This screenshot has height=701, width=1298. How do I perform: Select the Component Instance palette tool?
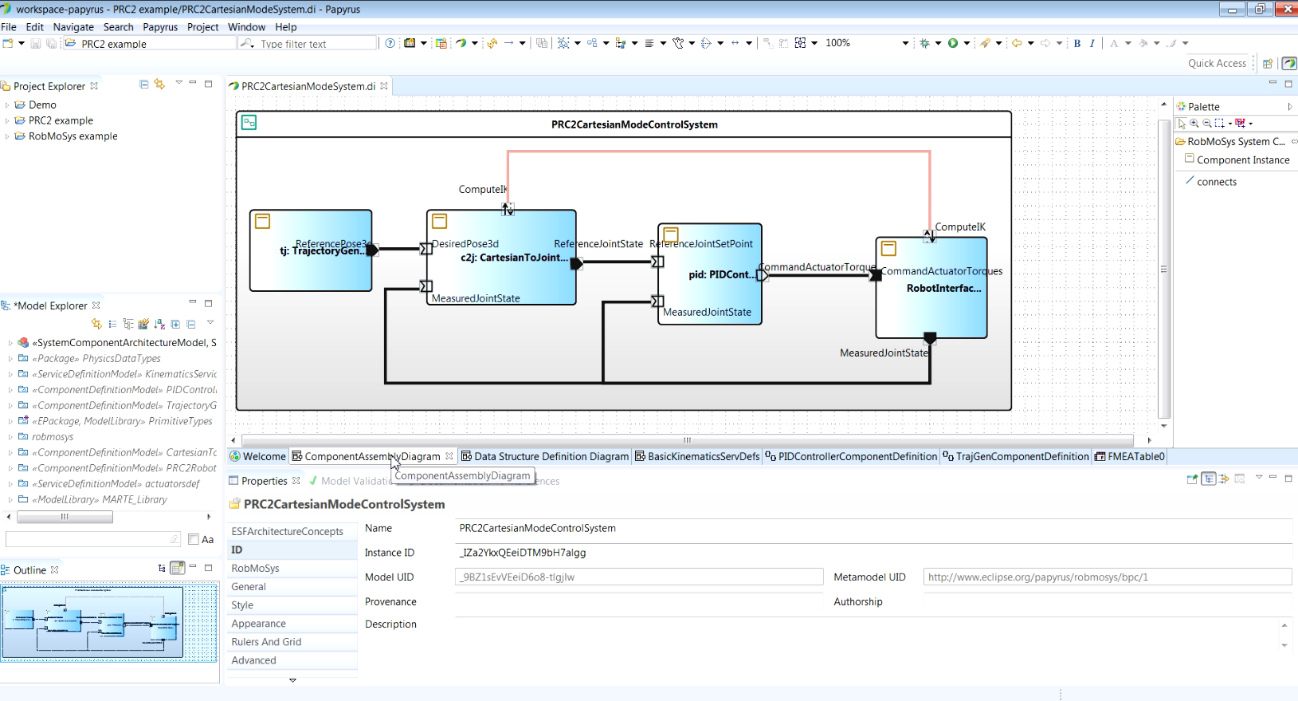pos(1242,160)
